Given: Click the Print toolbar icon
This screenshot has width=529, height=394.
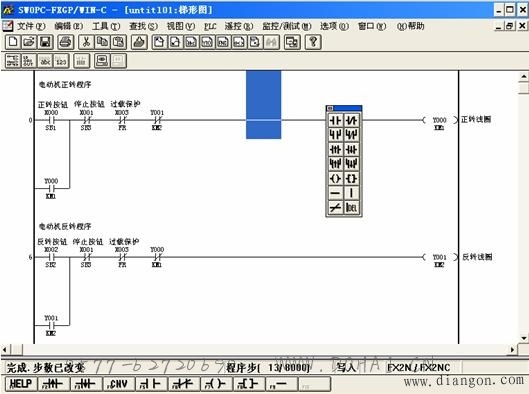Looking at the screenshot, I should [65, 42].
